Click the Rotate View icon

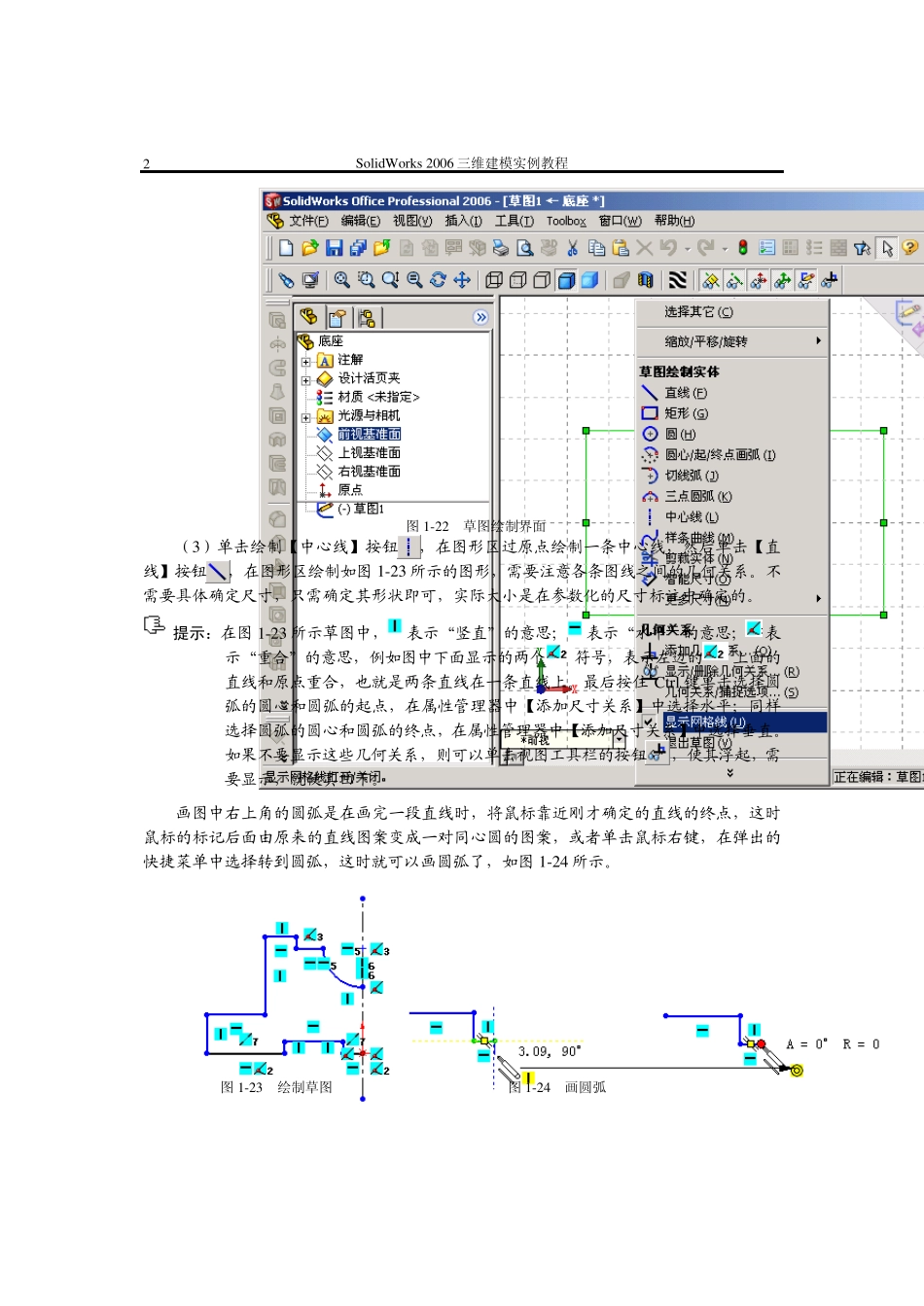pyautogui.click(x=438, y=280)
